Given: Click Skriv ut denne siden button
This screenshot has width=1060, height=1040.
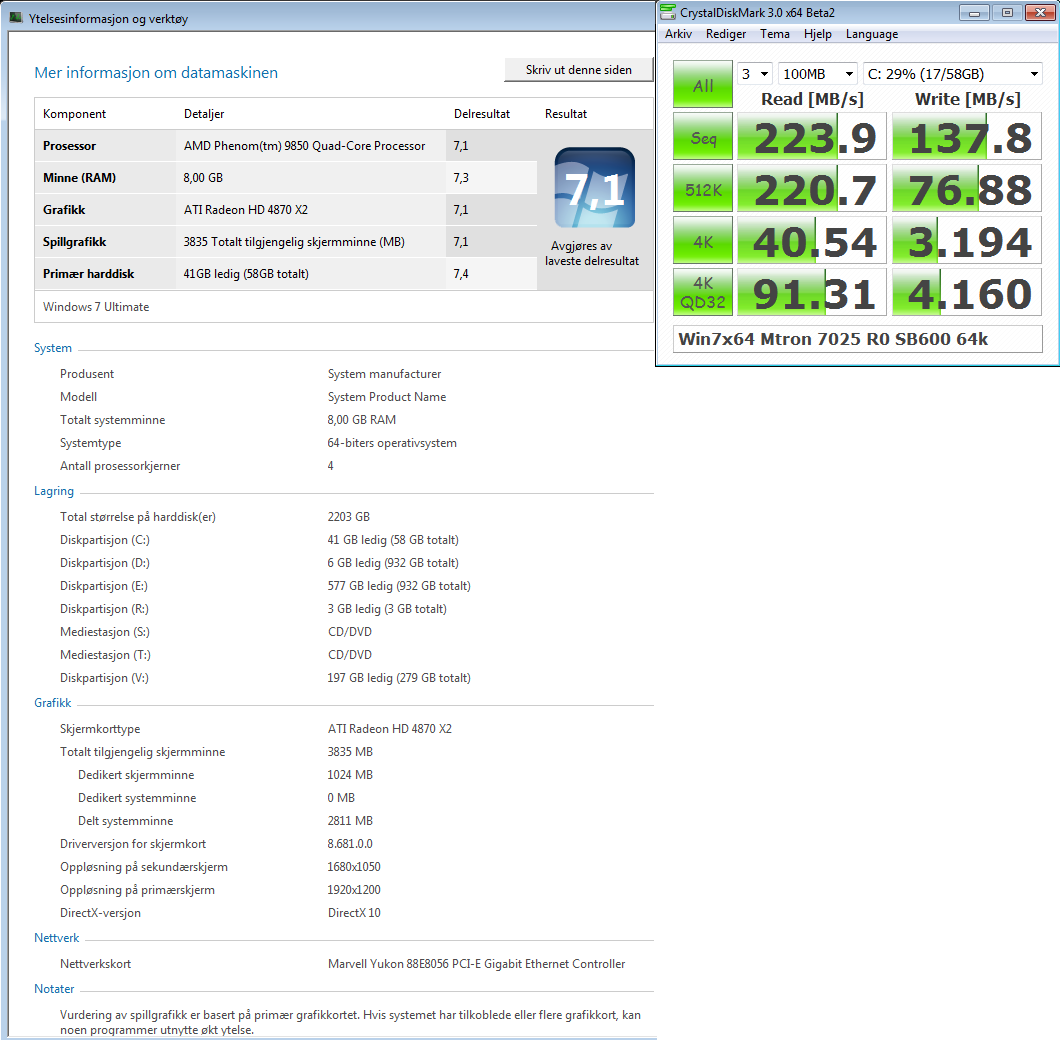Looking at the screenshot, I should pyautogui.click(x=579, y=70).
